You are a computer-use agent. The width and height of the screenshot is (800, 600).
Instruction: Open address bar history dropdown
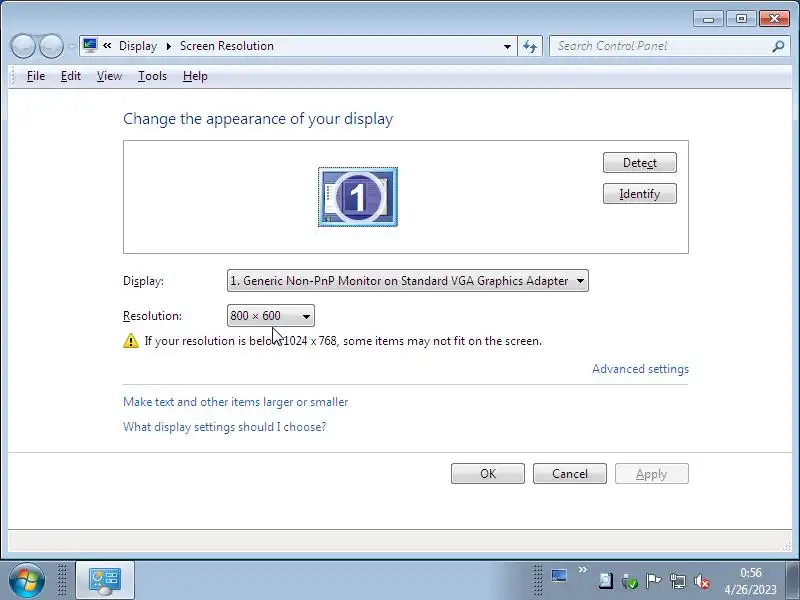click(x=507, y=46)
